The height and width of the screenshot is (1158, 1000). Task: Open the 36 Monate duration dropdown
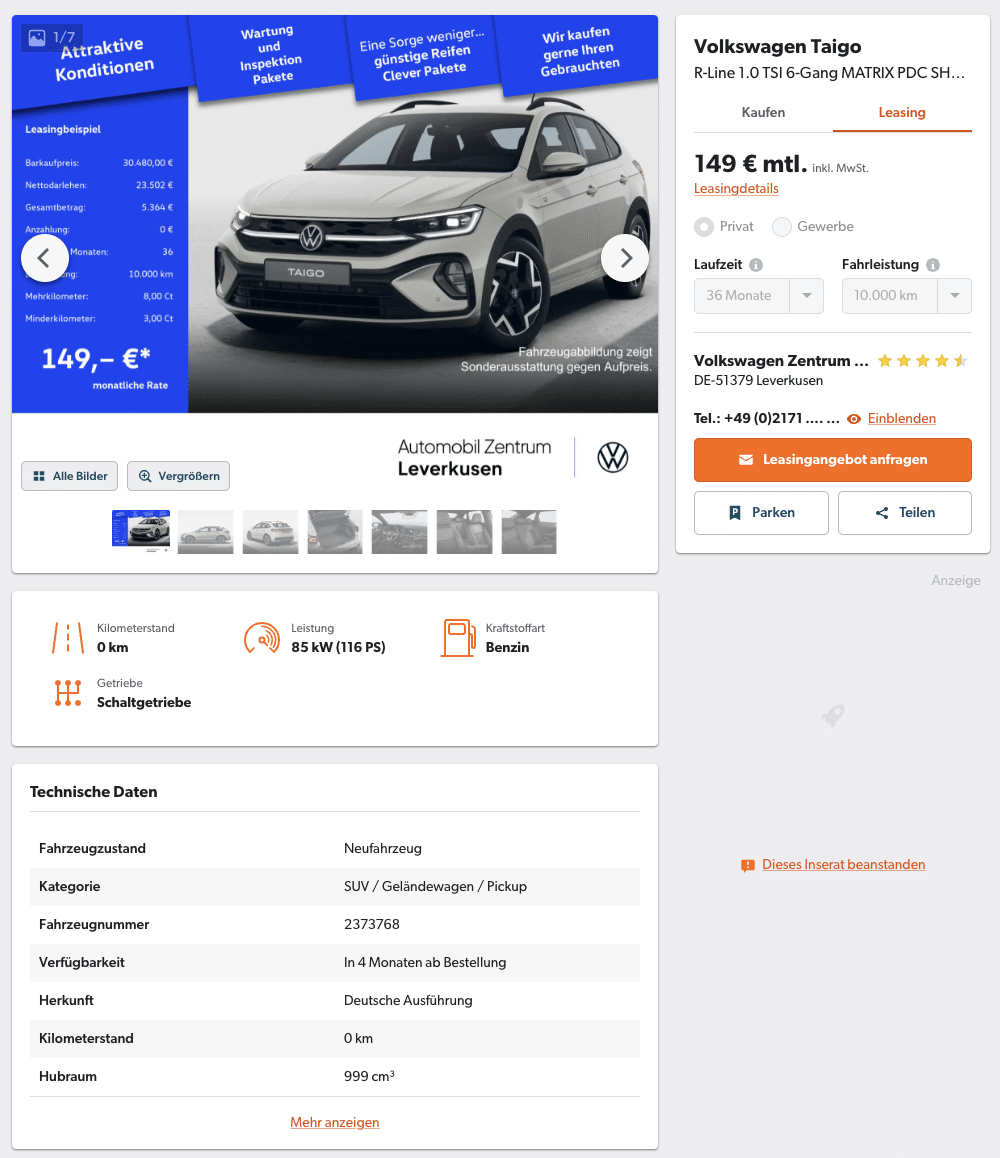pyautogui.click(x=758, y=296)
